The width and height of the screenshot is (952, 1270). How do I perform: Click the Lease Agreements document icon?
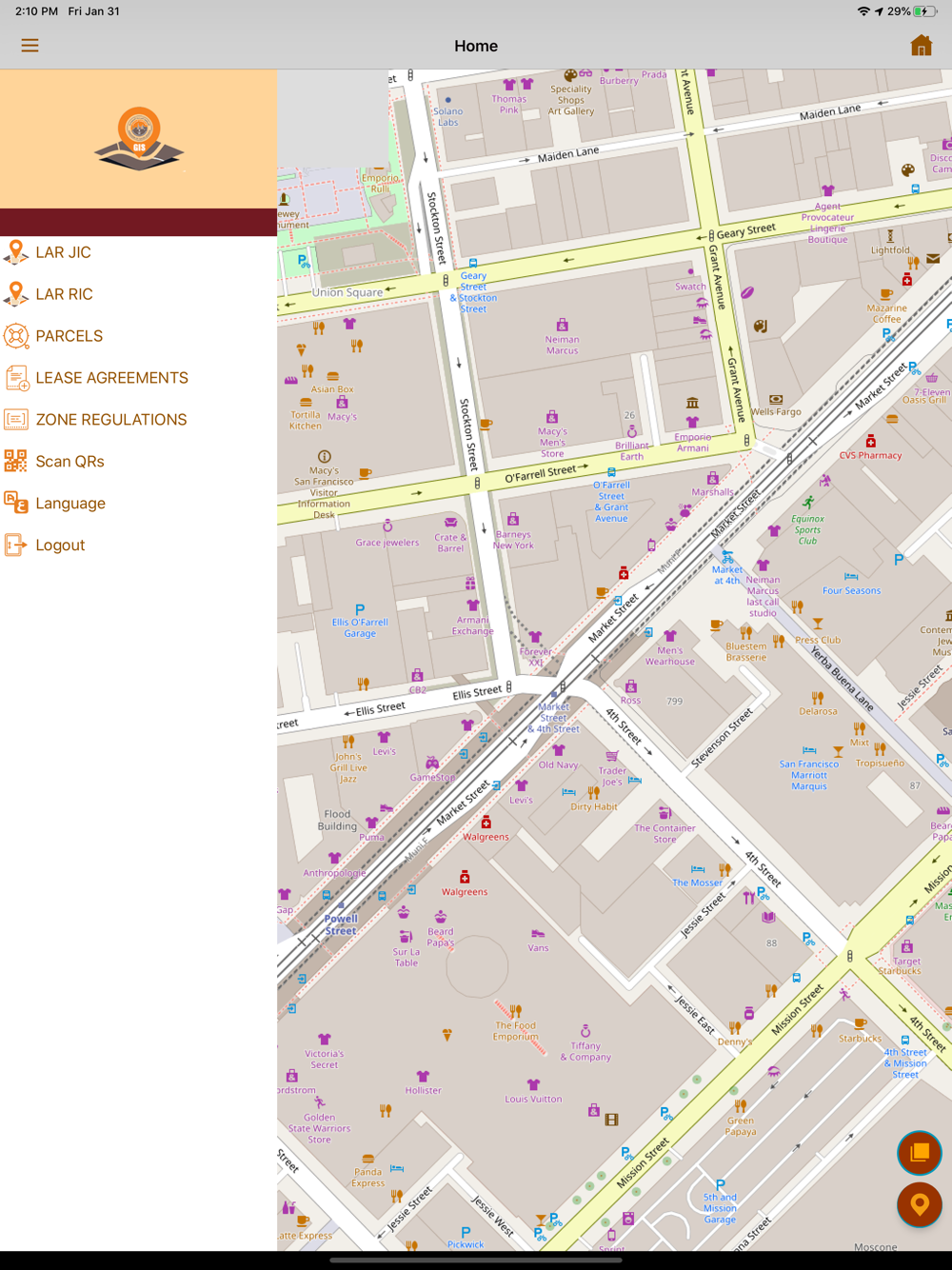pyautogui.click(x=16, y=378)
